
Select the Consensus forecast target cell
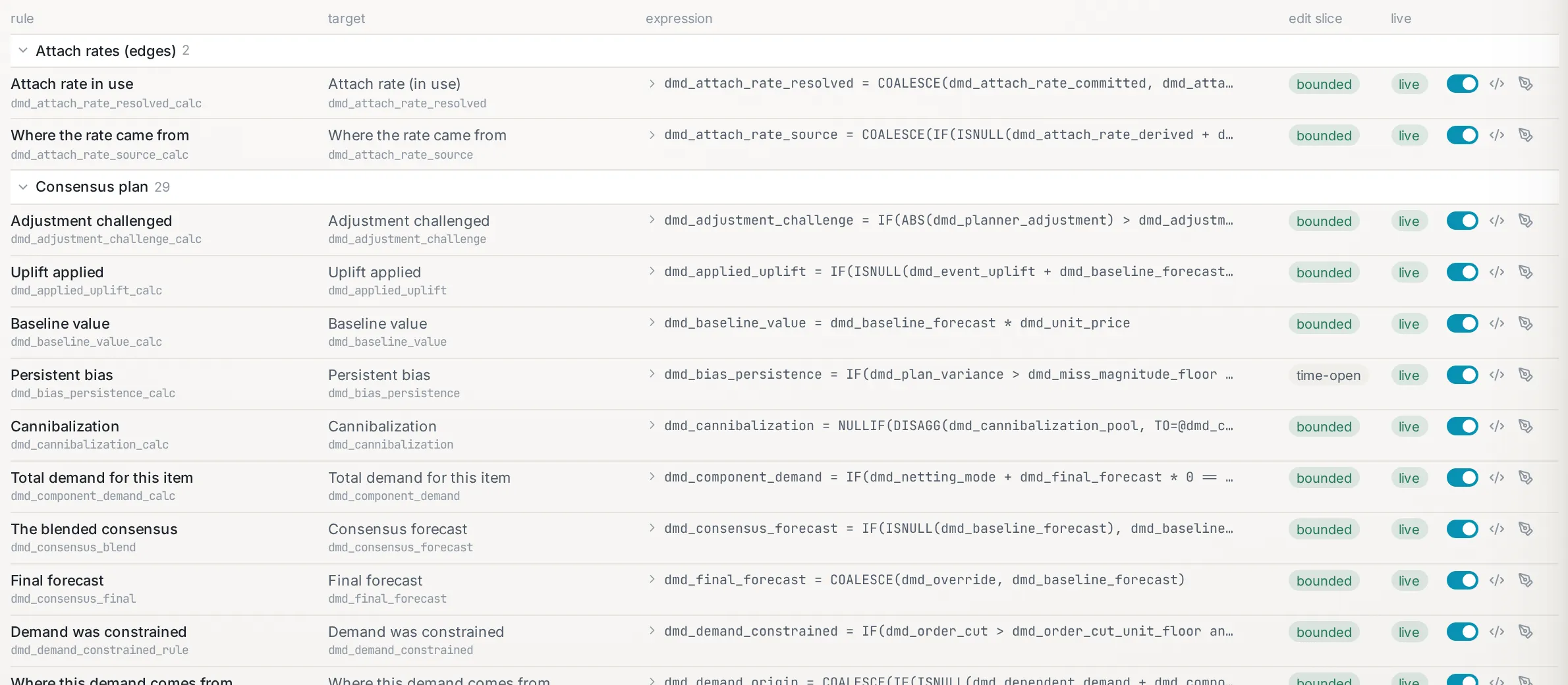click(x=397, y=529)
